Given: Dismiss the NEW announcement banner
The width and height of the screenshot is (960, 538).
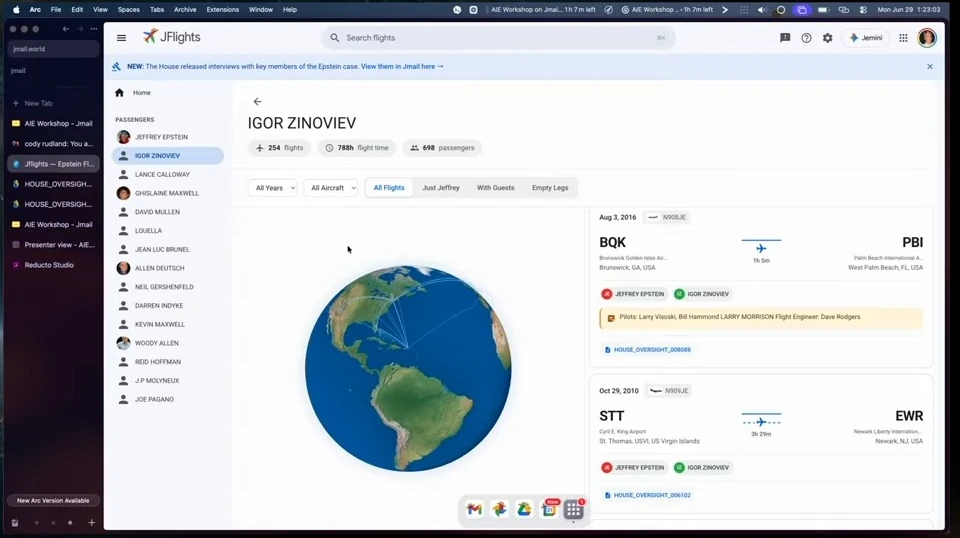Looking at the screenshot, I should 929,66.
